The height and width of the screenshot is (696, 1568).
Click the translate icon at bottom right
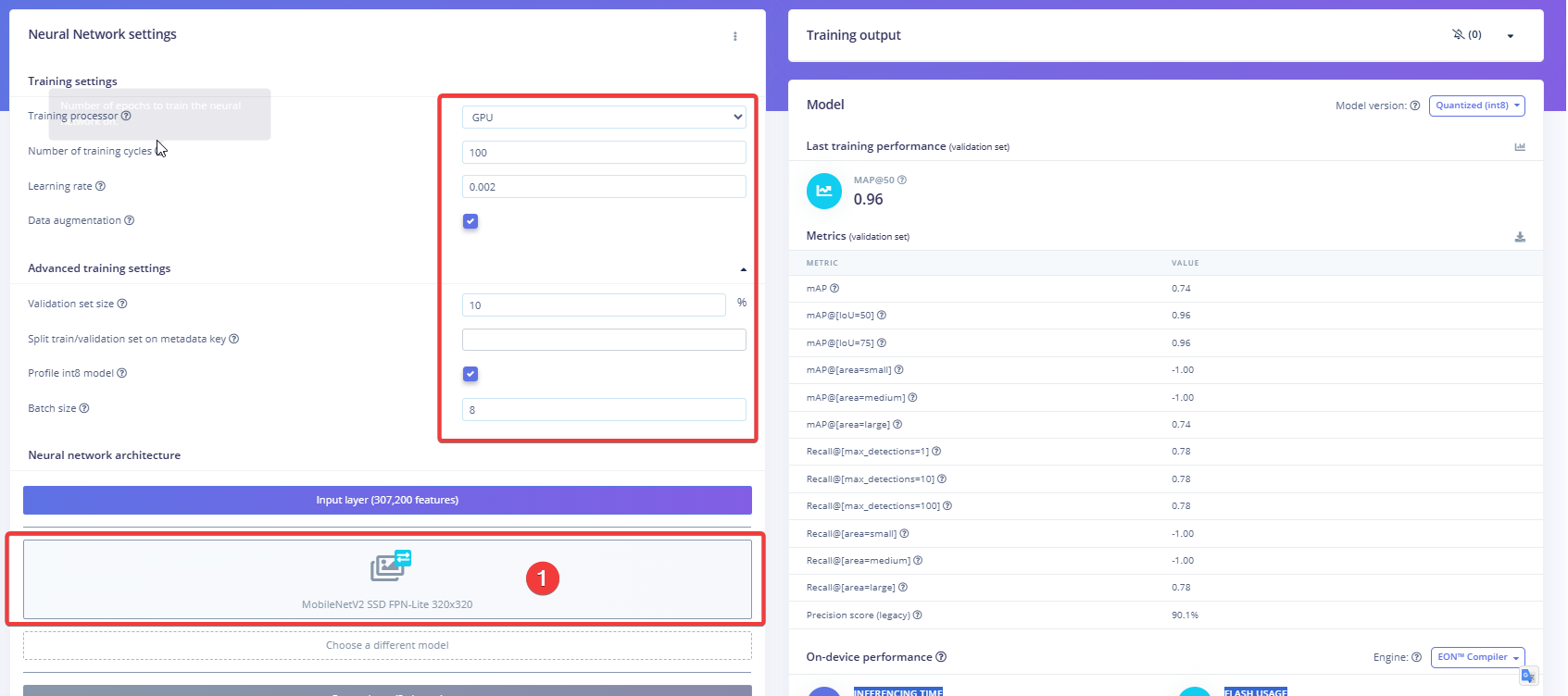pyautogui.click(x=1529, y=676)
